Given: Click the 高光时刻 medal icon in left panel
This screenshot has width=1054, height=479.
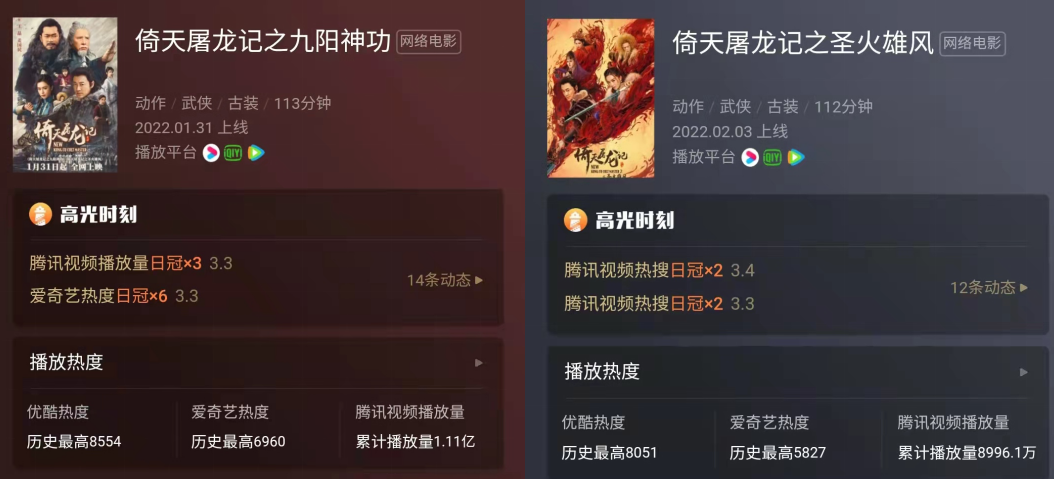Looking at the screenshot, I should [40, 214].
